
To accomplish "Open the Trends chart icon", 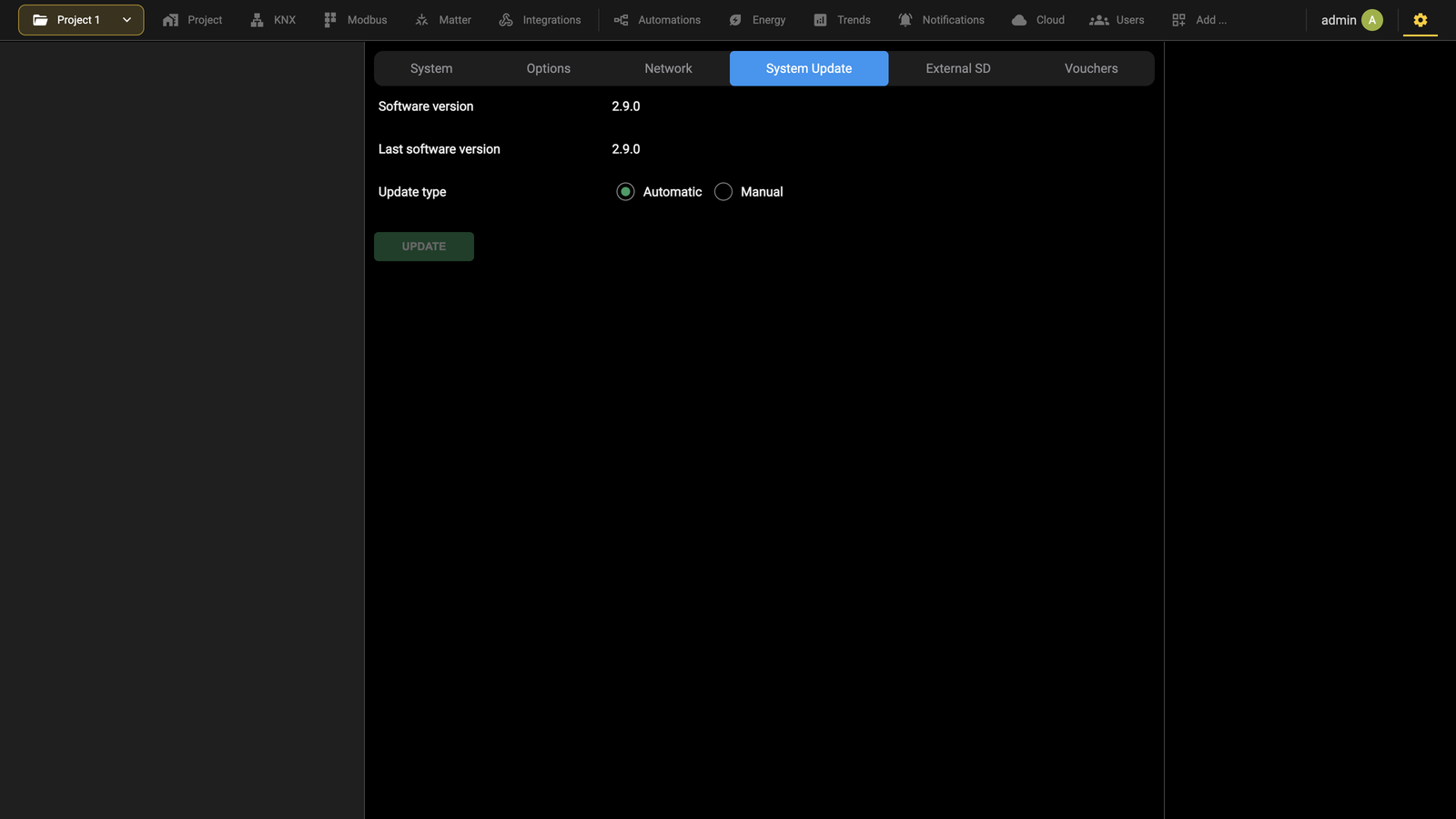I will tap(820, 20).
